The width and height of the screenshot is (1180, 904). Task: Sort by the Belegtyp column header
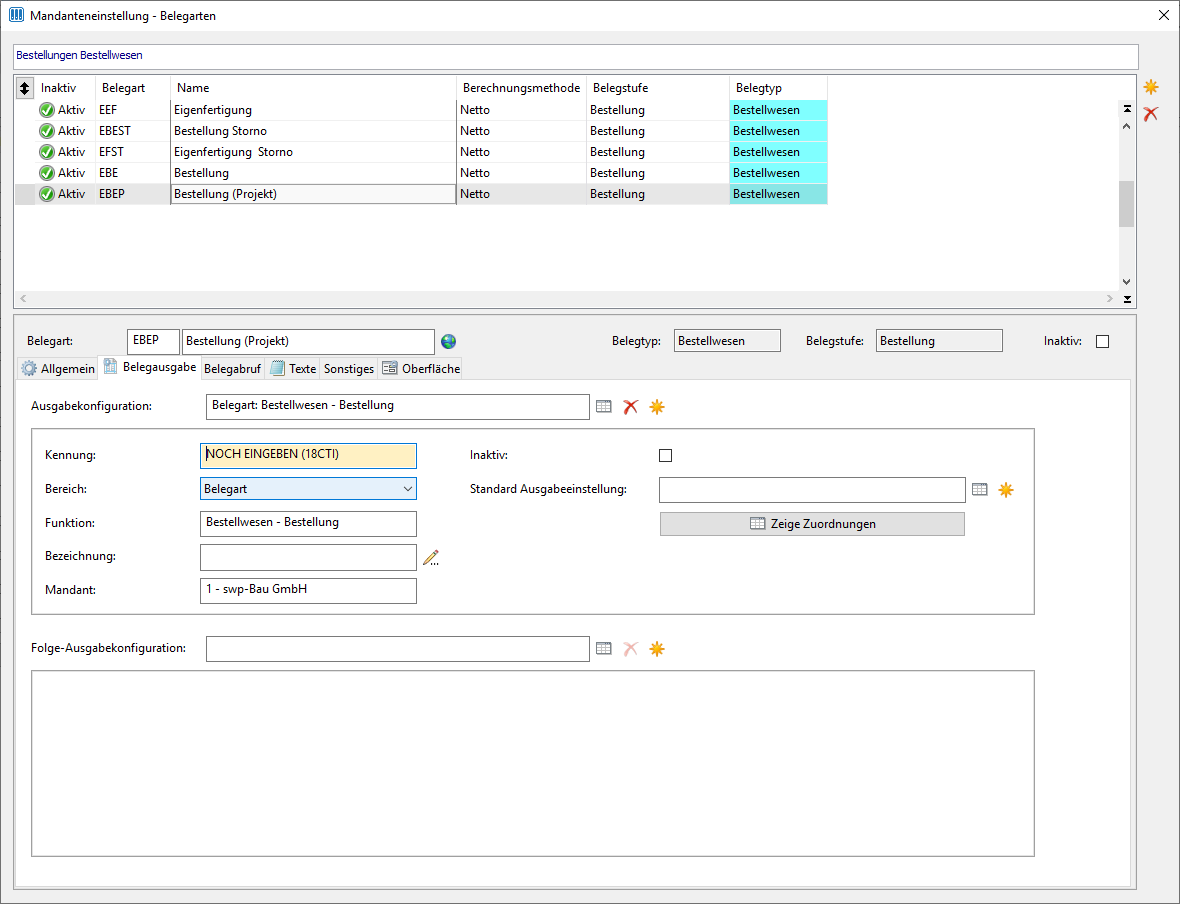(778, 88)
